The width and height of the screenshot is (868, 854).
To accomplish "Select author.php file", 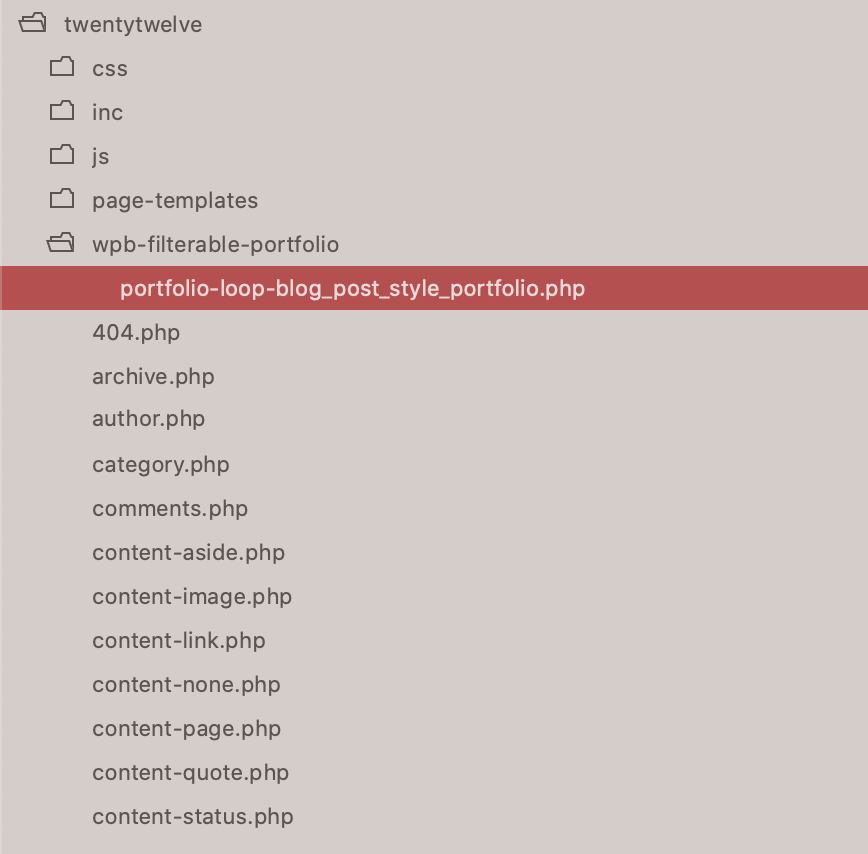I will (x=148, y=419).
